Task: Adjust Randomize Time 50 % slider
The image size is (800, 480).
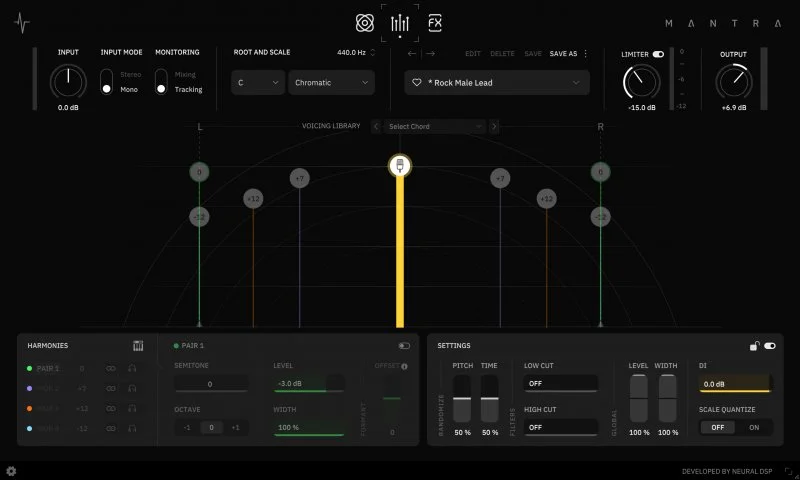Action: (x=489, y=399)
